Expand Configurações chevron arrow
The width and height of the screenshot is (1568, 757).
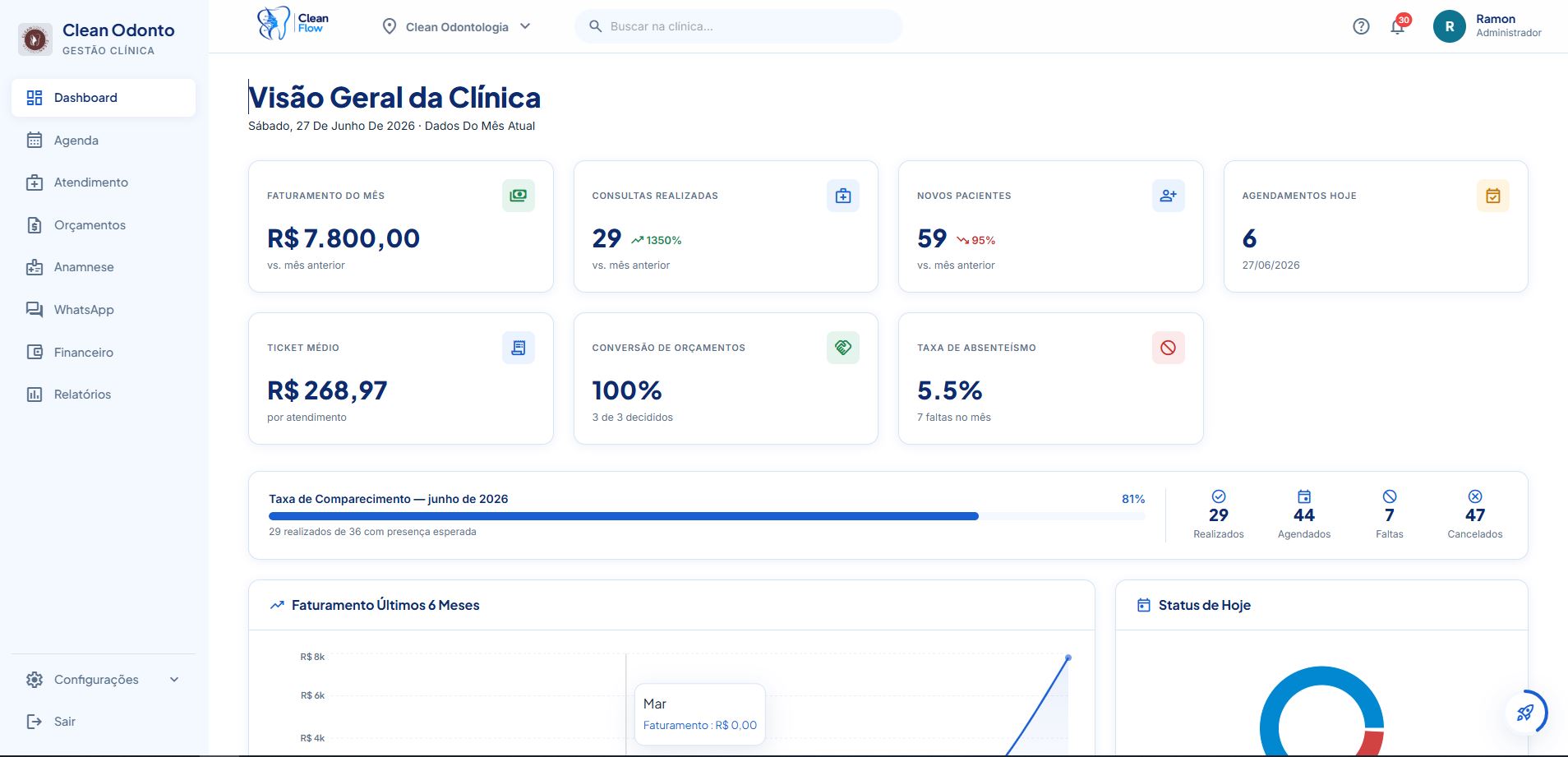pyautogui.click(x=174, y=680)
